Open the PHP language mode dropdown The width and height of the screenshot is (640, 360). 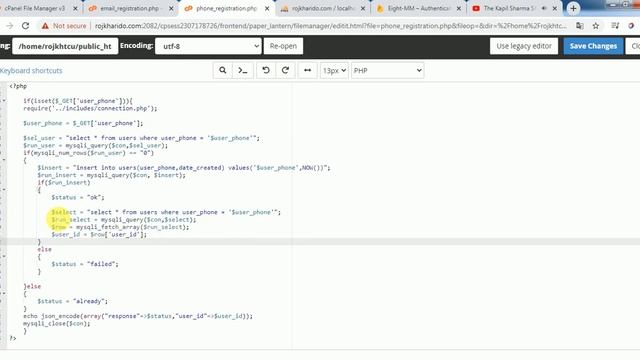click(x=387, y=71)
